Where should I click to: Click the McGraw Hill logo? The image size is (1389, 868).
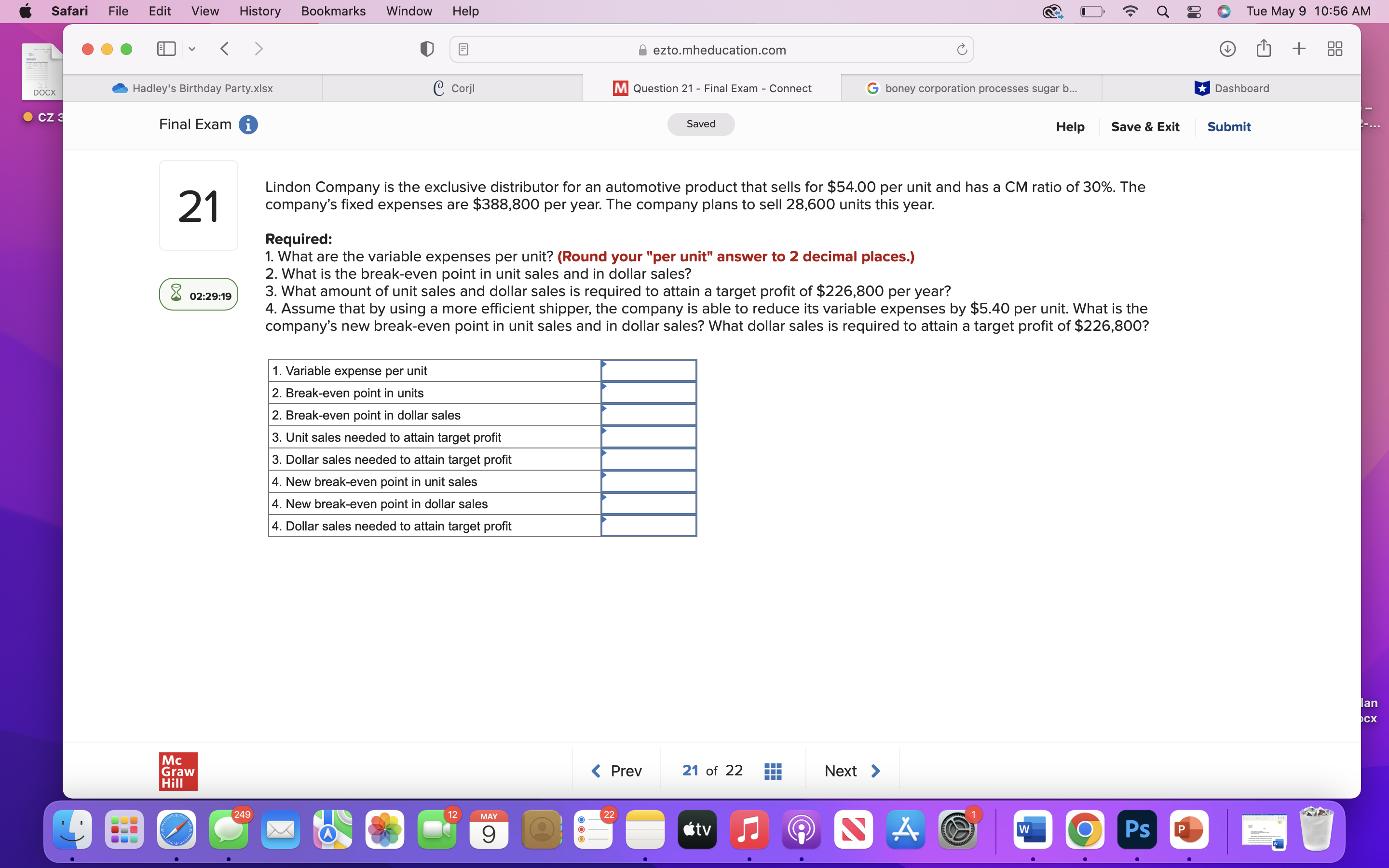coord(177,771)
